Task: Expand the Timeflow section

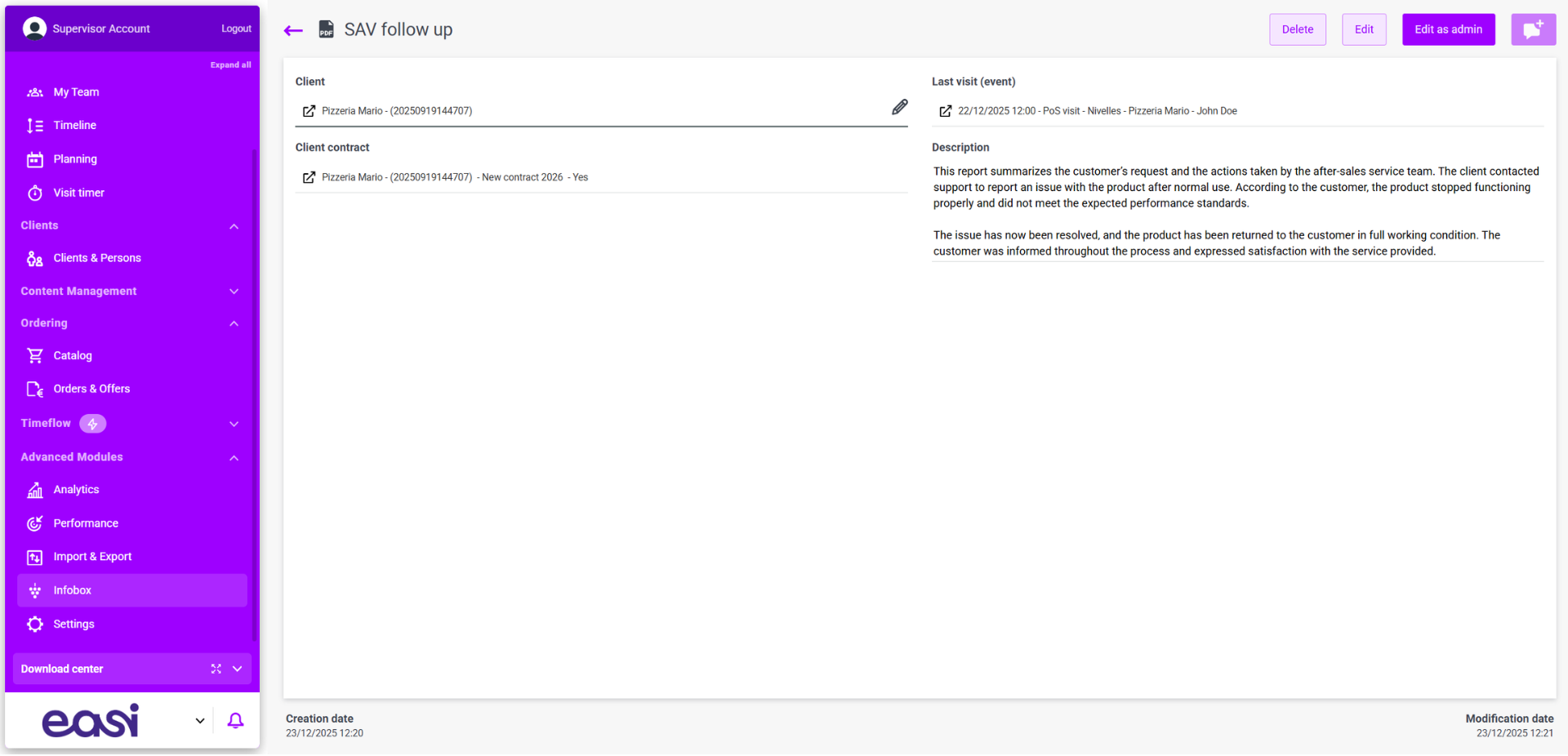Action: (234, 424)
